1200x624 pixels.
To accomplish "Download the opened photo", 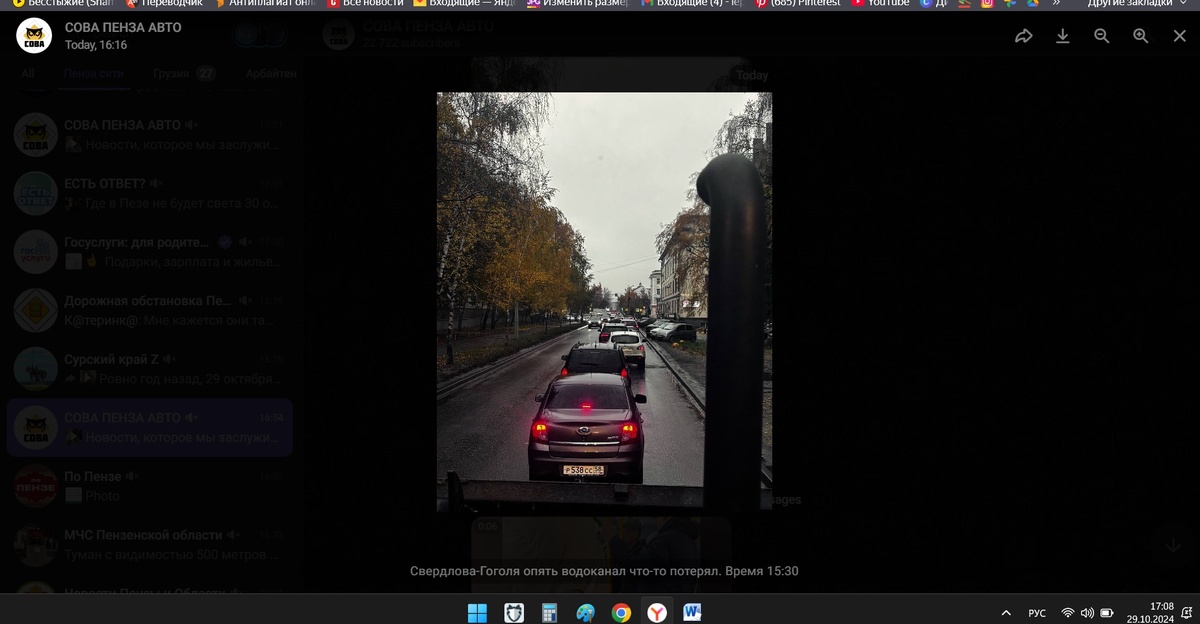I will (x=1063, y=36).
